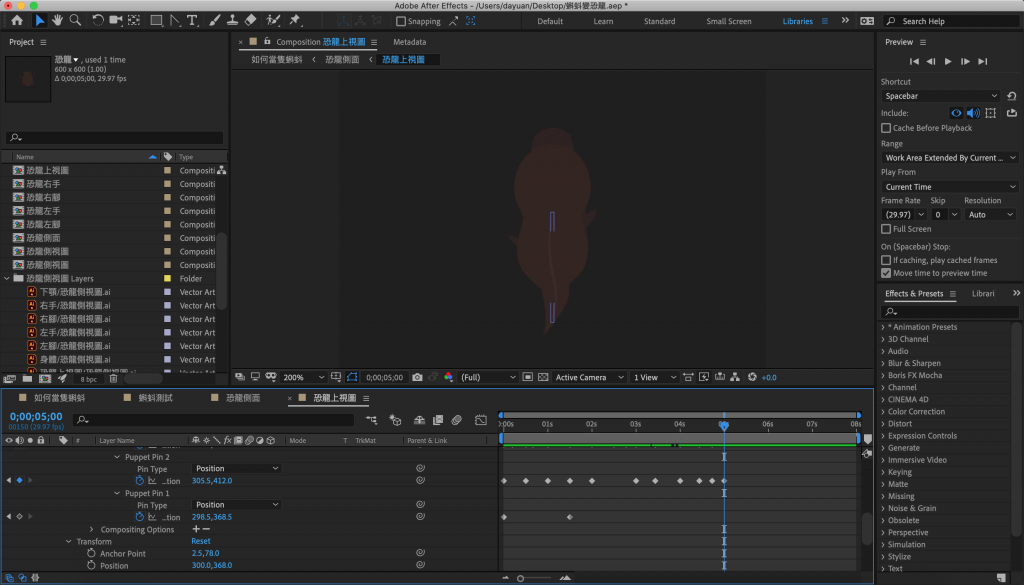
Task: Open Pin Type dropdown for Puppet Pin 2
Action: [x=236, y=468]
